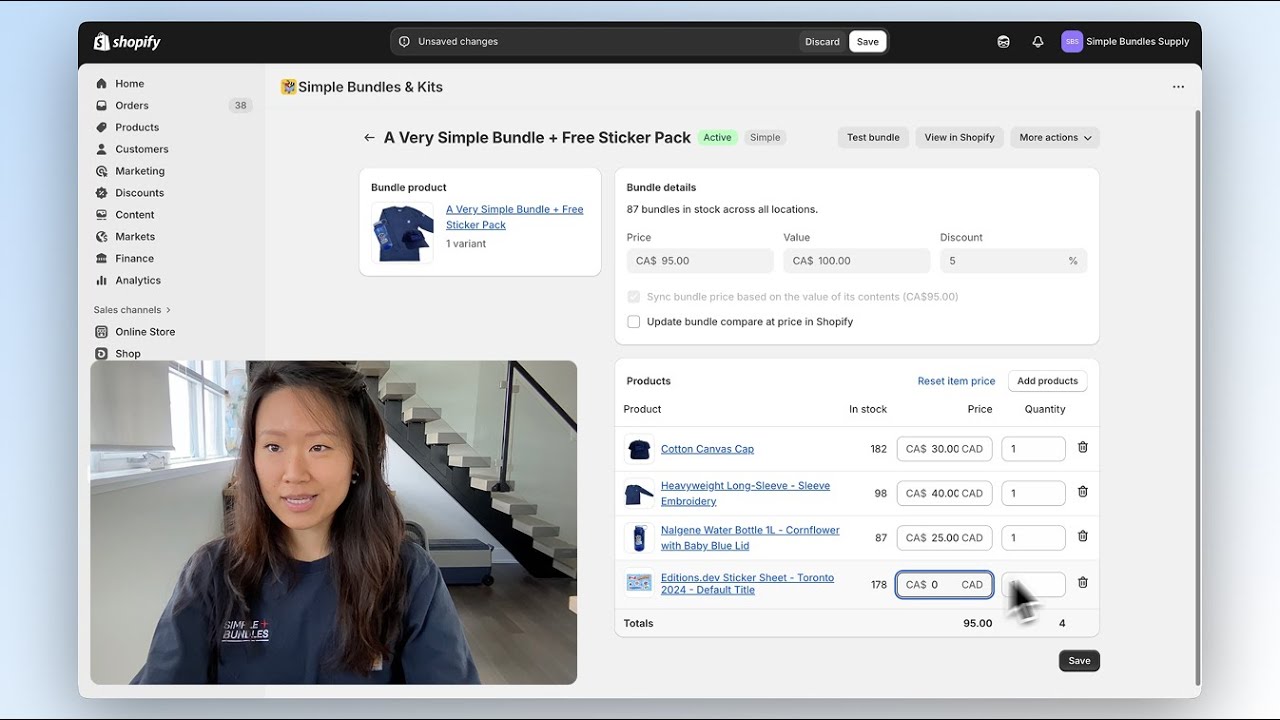Click the bundle product image thumbnail

click(x=402, y=232)
